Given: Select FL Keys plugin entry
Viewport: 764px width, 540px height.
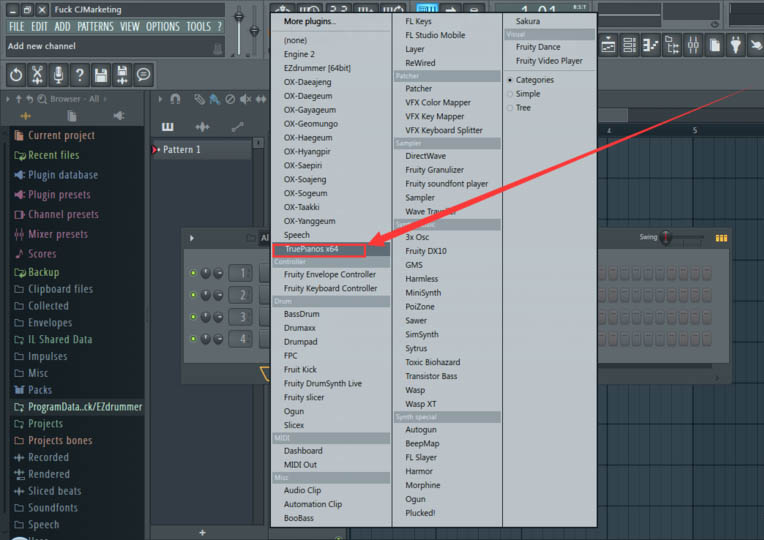Looking at the screenshot, I should [418, 21].
